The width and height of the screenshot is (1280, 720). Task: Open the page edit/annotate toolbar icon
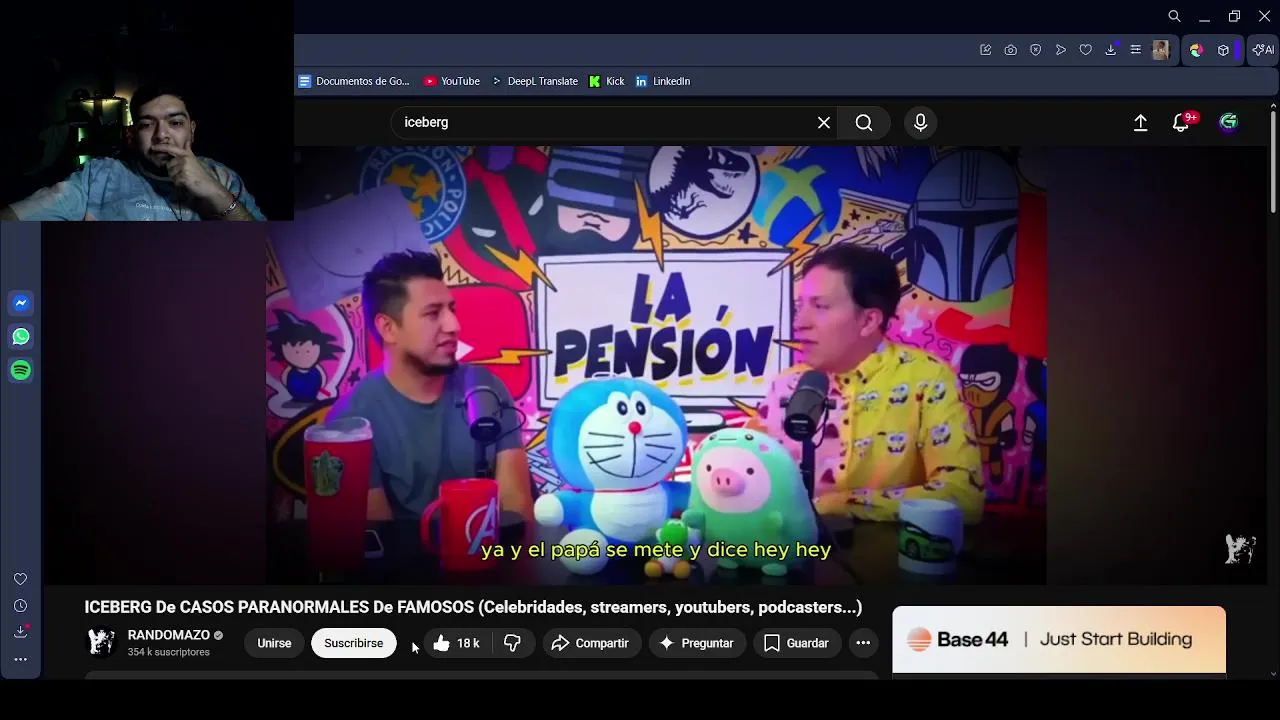point(986,50)
